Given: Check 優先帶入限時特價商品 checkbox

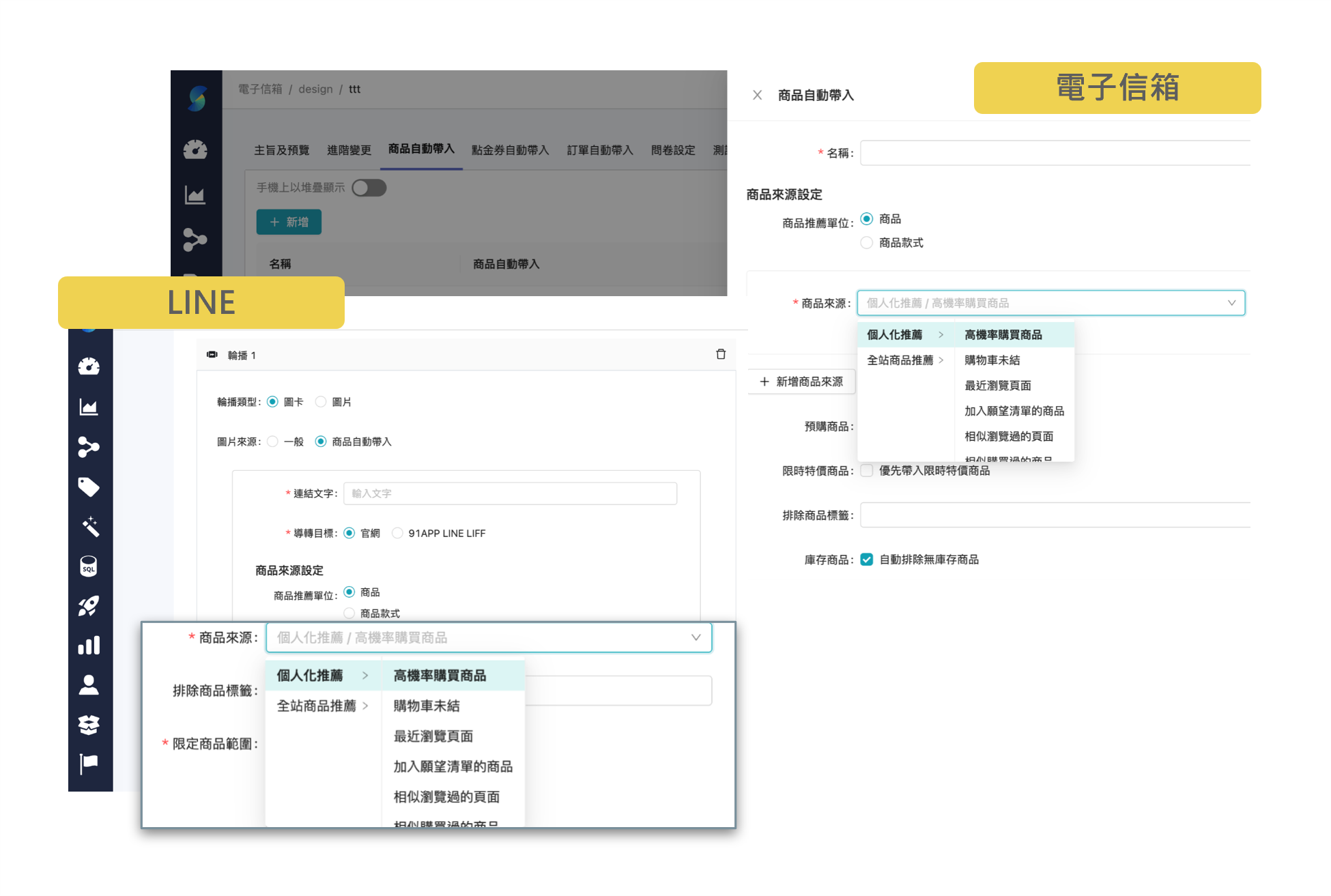Looking at the screenshot, I should click(x=866, y=470).
